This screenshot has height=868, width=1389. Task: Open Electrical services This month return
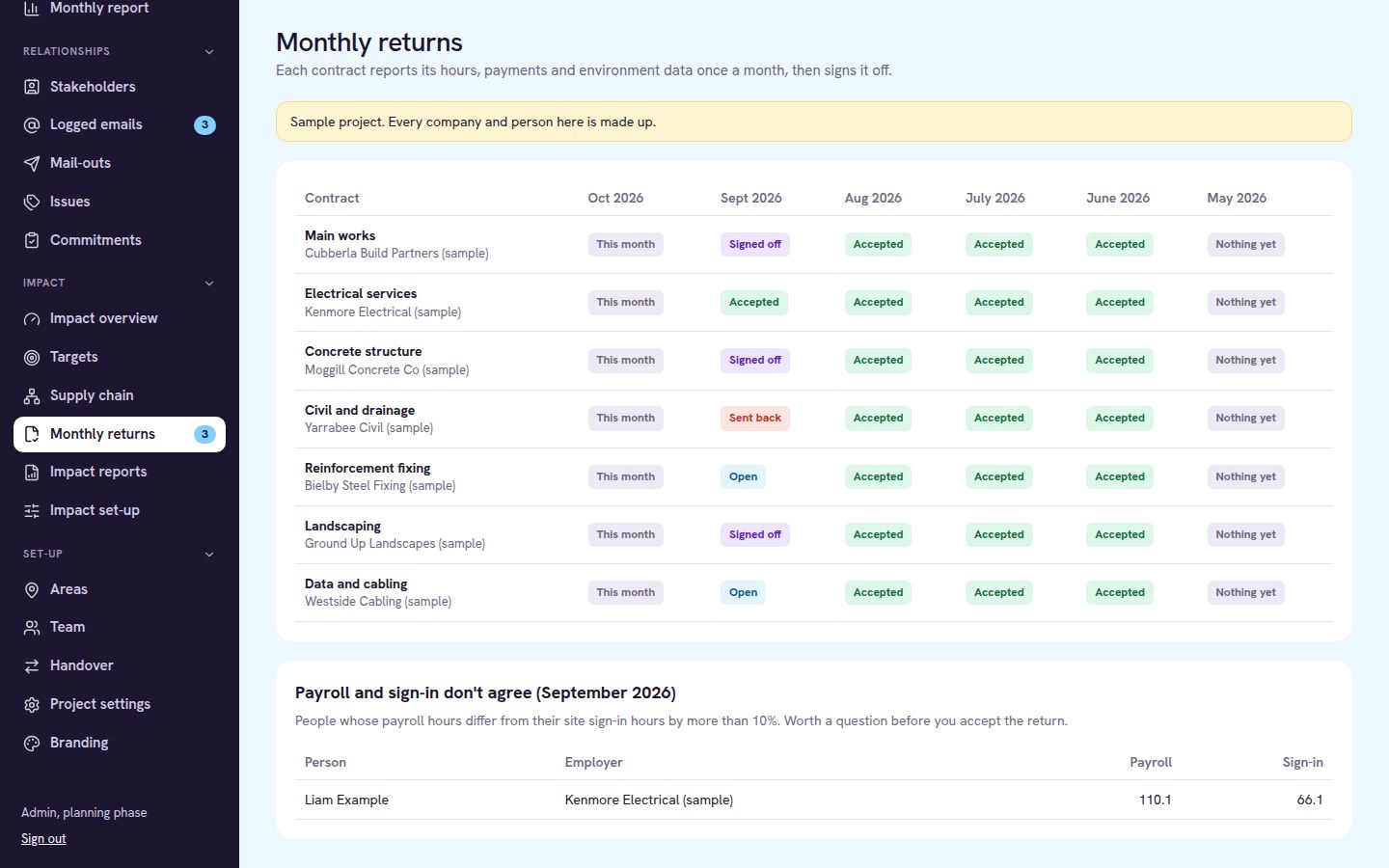625,303
